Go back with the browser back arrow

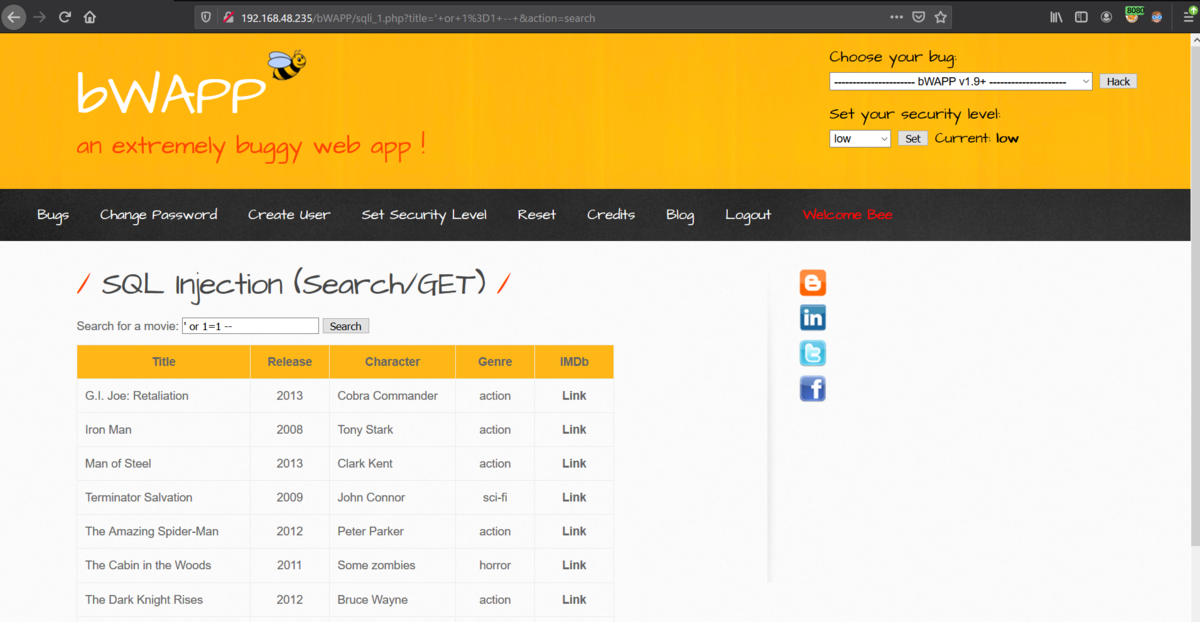pos(14,17)
